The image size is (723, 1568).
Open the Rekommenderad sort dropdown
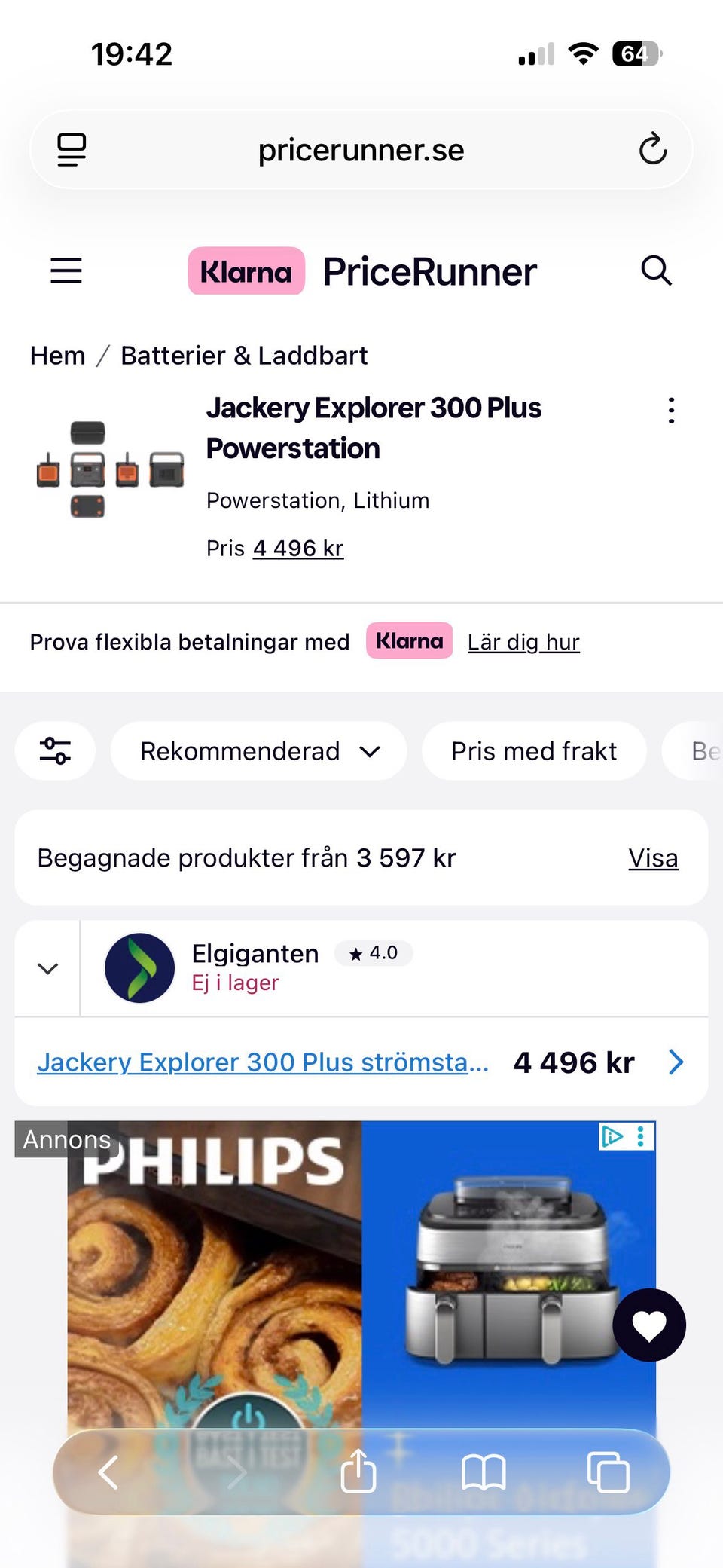pyautogui.click(x=258, y=750)
